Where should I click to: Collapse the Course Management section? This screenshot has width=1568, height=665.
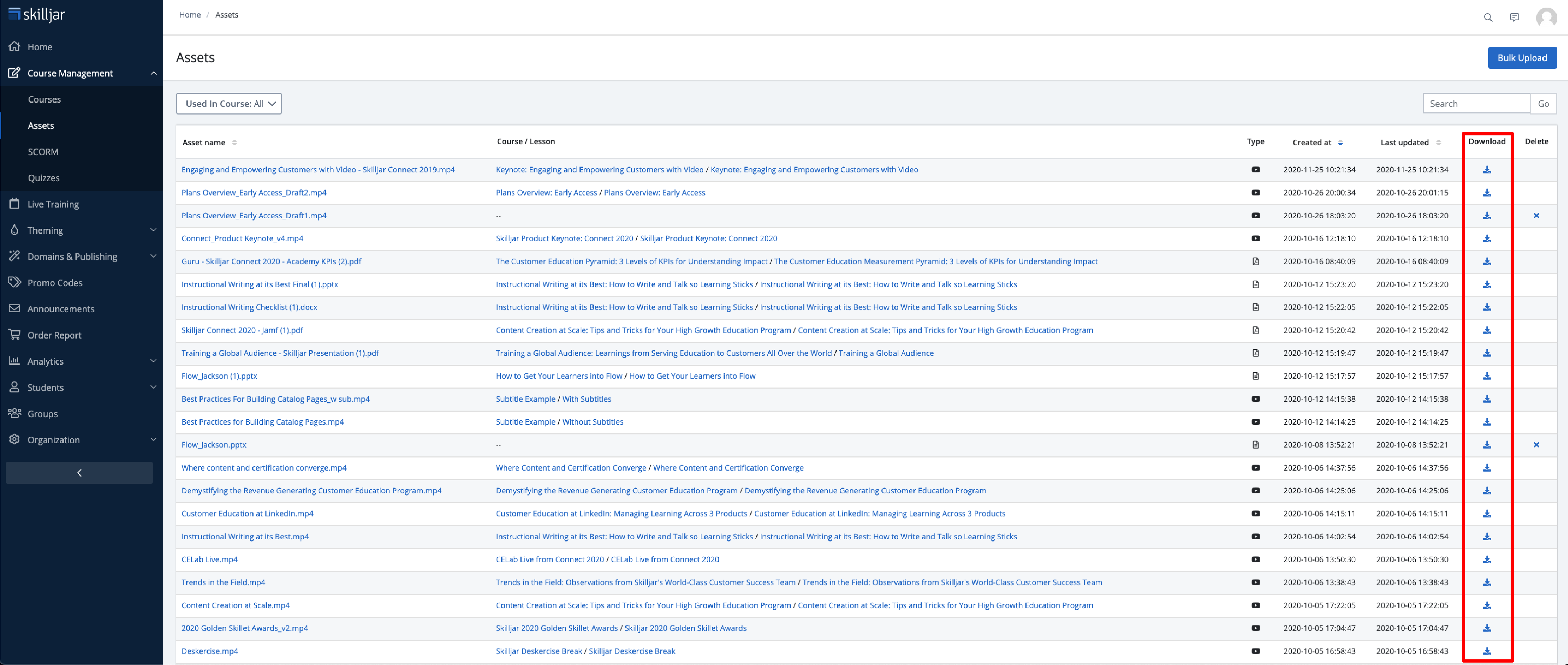153,73
